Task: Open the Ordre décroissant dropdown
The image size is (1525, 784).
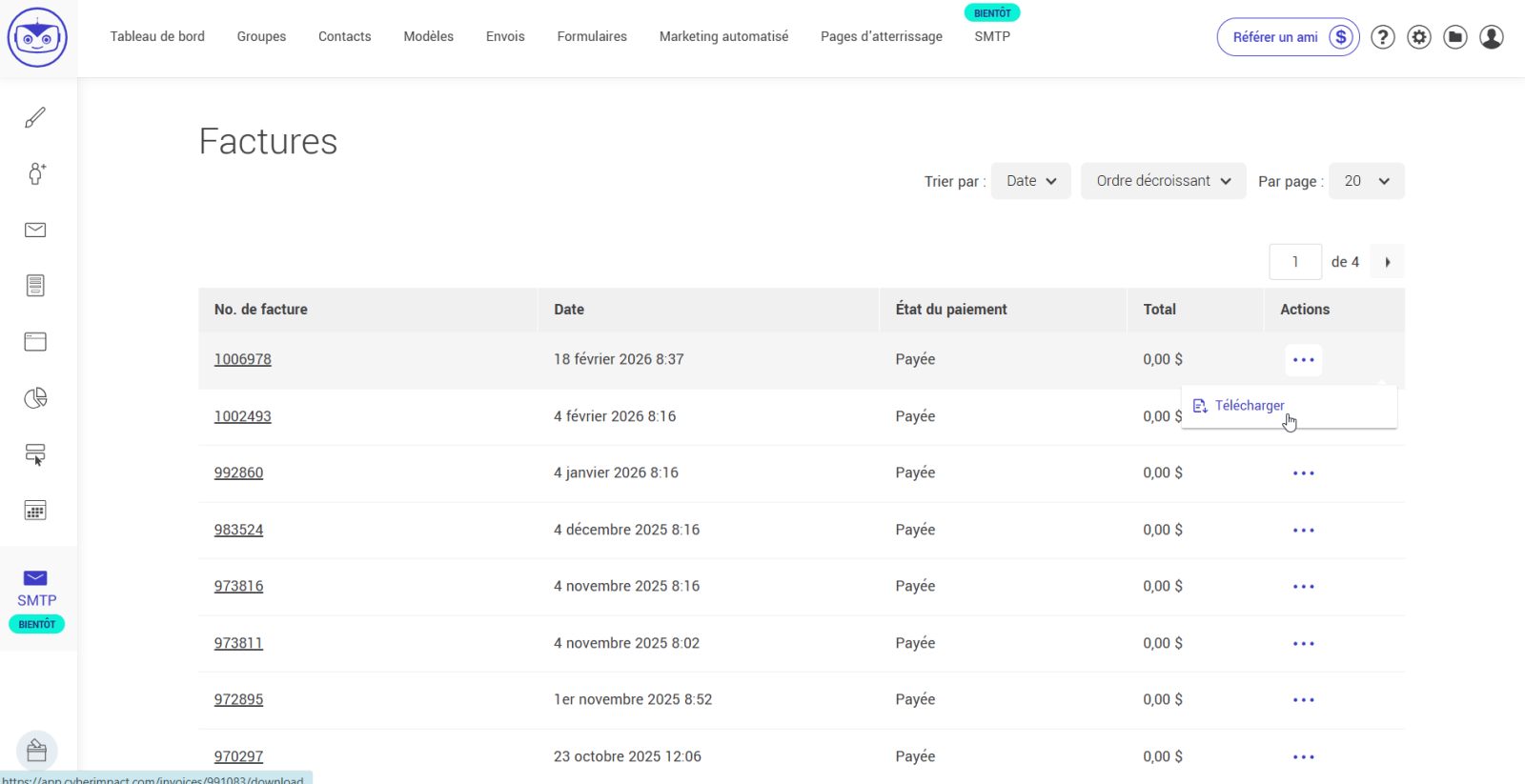Action: (x=1163, y=181)
